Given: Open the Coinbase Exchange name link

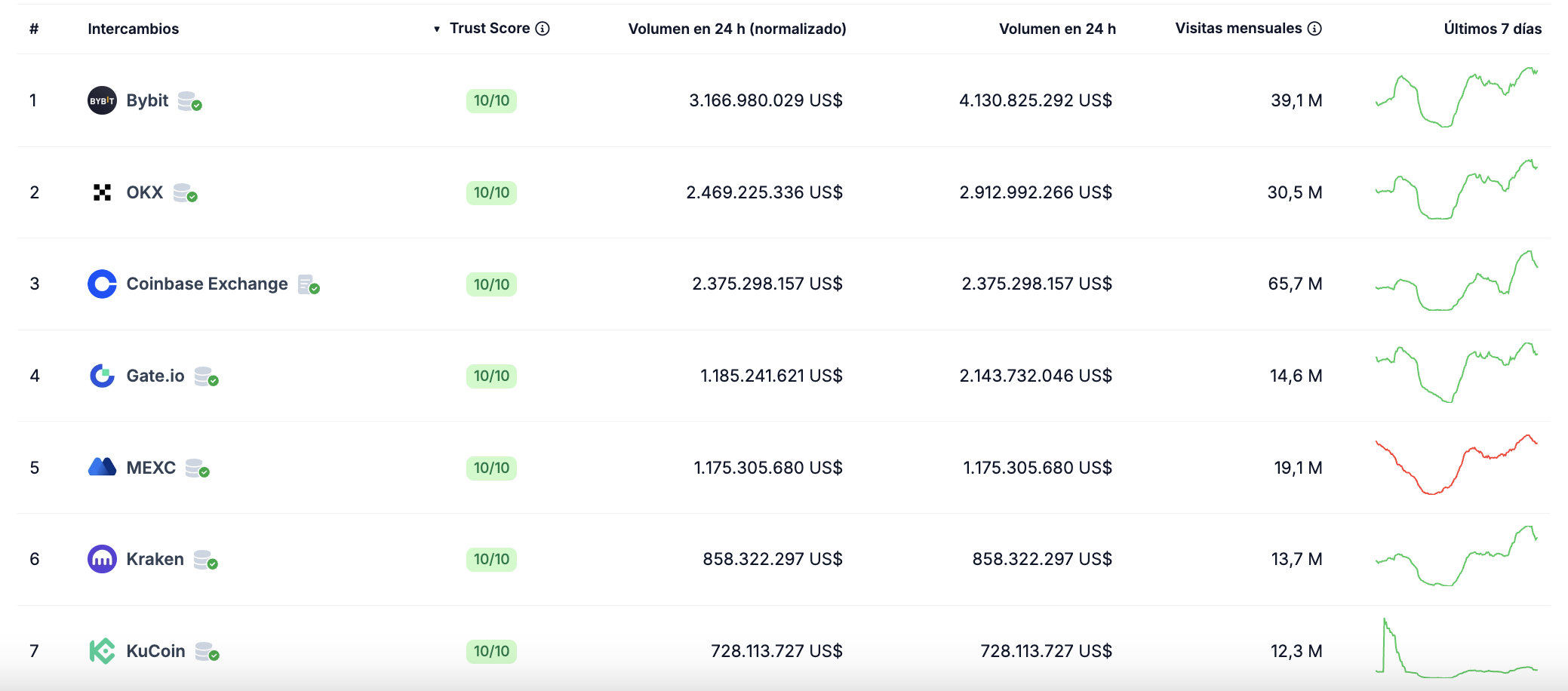Looking at the screenshot, I should click(207, 284).
